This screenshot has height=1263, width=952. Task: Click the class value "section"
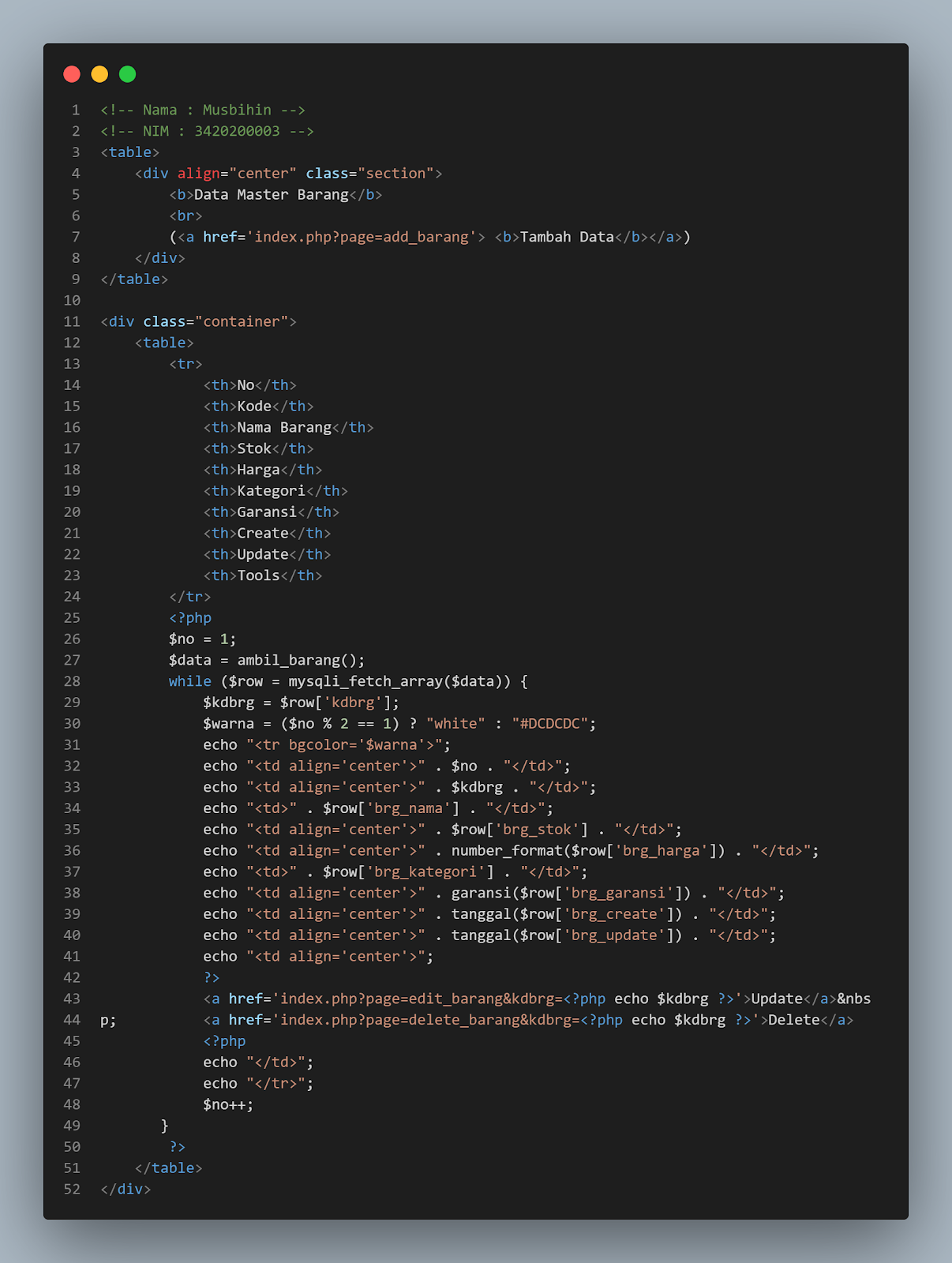[396, 173]
